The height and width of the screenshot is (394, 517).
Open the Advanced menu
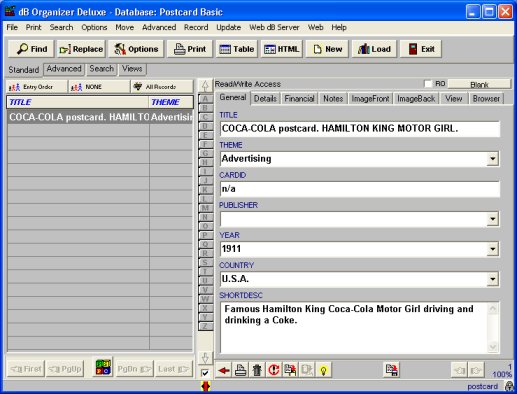[159, 27]
